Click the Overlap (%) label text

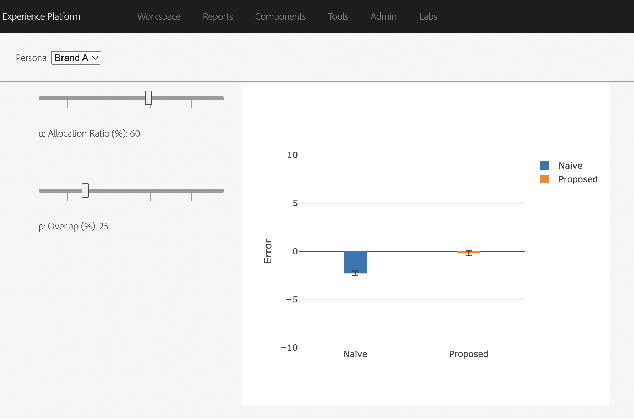73,226
